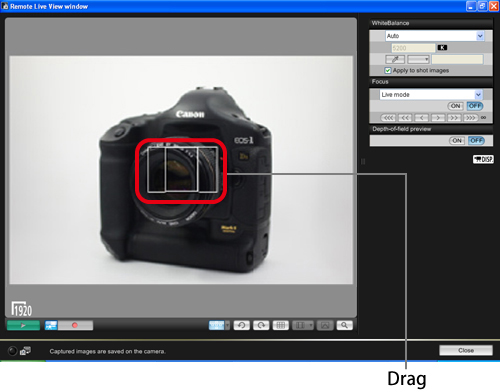Switch Depth-of-field preview OFF
500x392 pixels.
tap(476, 141)
